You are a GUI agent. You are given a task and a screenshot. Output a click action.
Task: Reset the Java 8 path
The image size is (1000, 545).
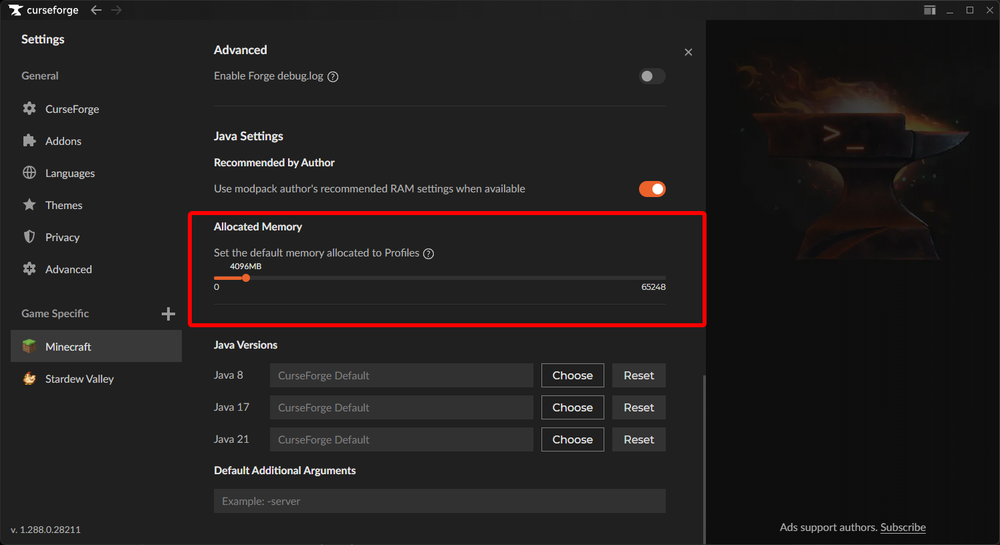638,375
